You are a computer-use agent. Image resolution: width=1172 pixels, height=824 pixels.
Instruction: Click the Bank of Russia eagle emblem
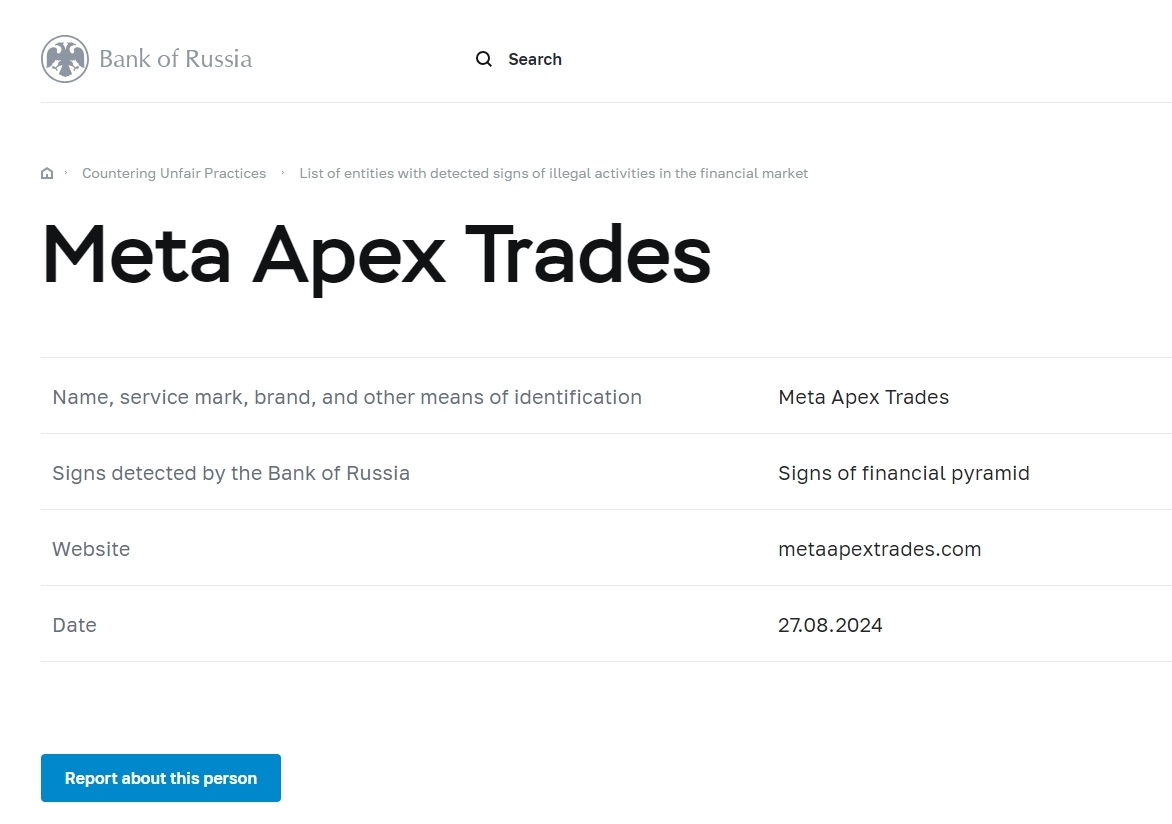pos(65,59)
